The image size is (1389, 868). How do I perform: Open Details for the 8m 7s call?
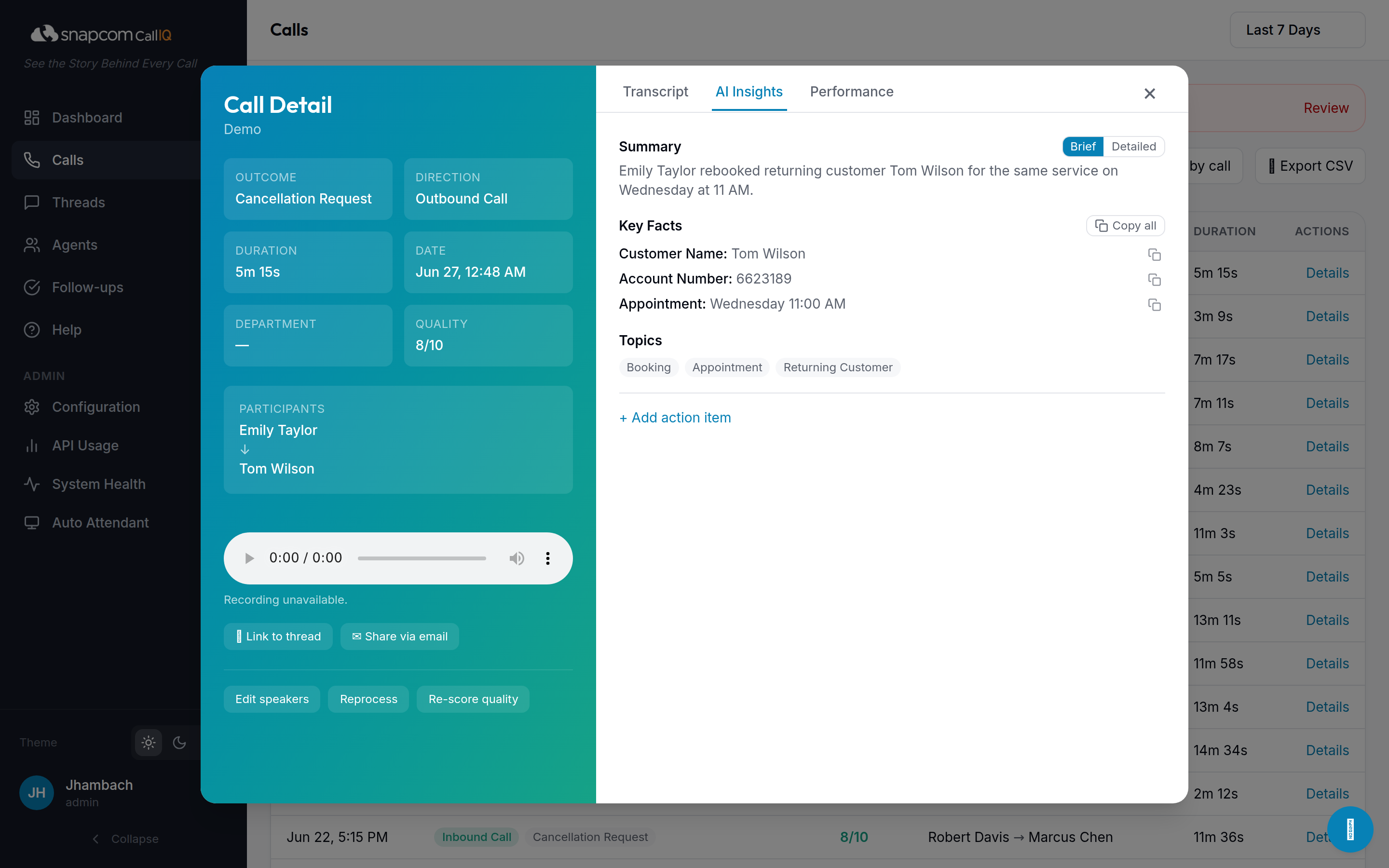click(1327, 446)
